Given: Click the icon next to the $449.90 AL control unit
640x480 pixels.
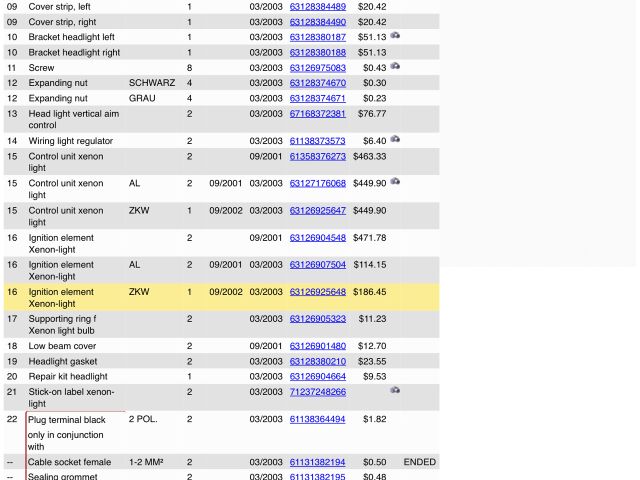Looking at the screenshot, I should (396, 182).
